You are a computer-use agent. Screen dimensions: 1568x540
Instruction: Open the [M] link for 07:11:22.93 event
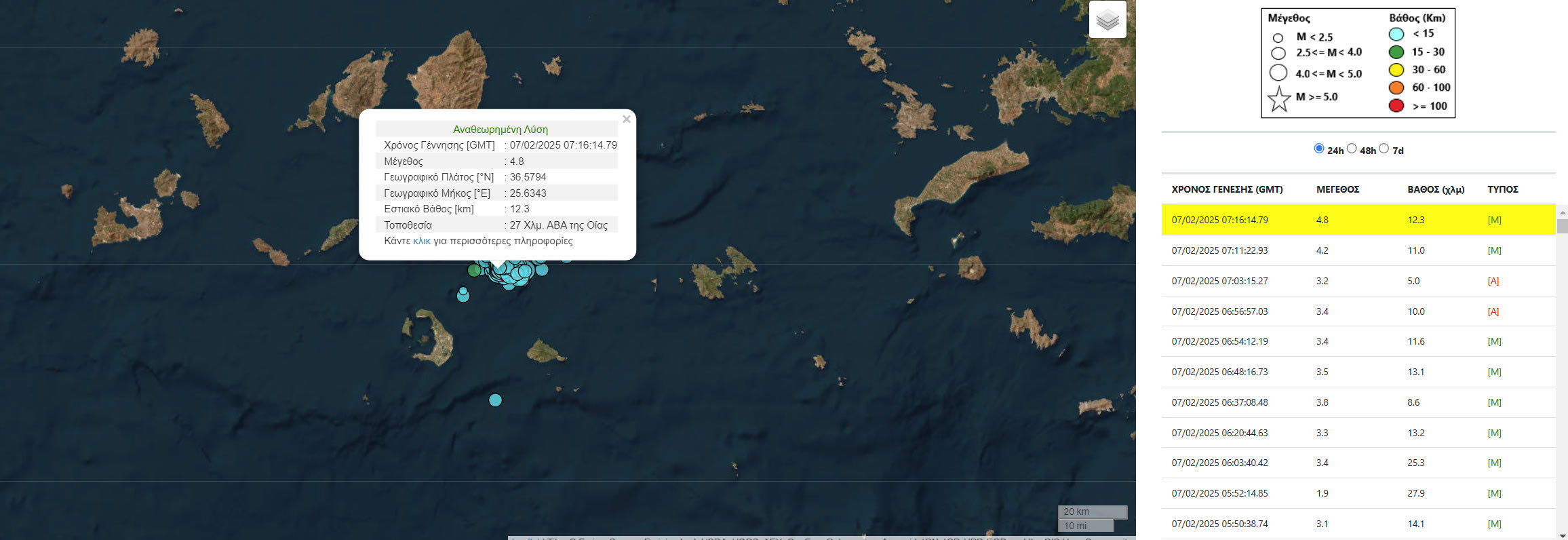point(1494,250)
